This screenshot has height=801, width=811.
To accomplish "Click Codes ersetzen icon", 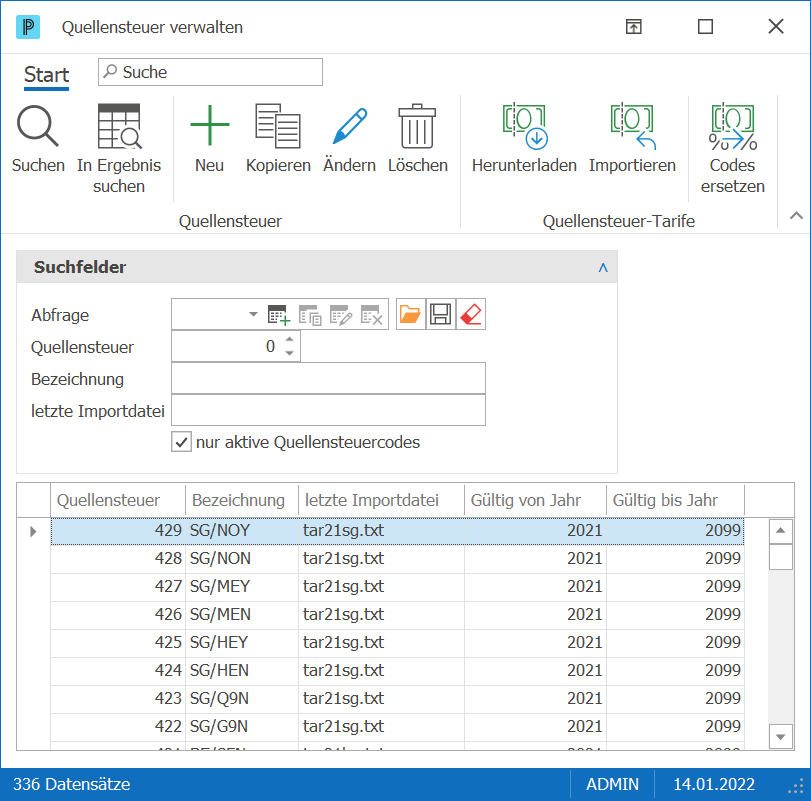I will click(732, 127).
